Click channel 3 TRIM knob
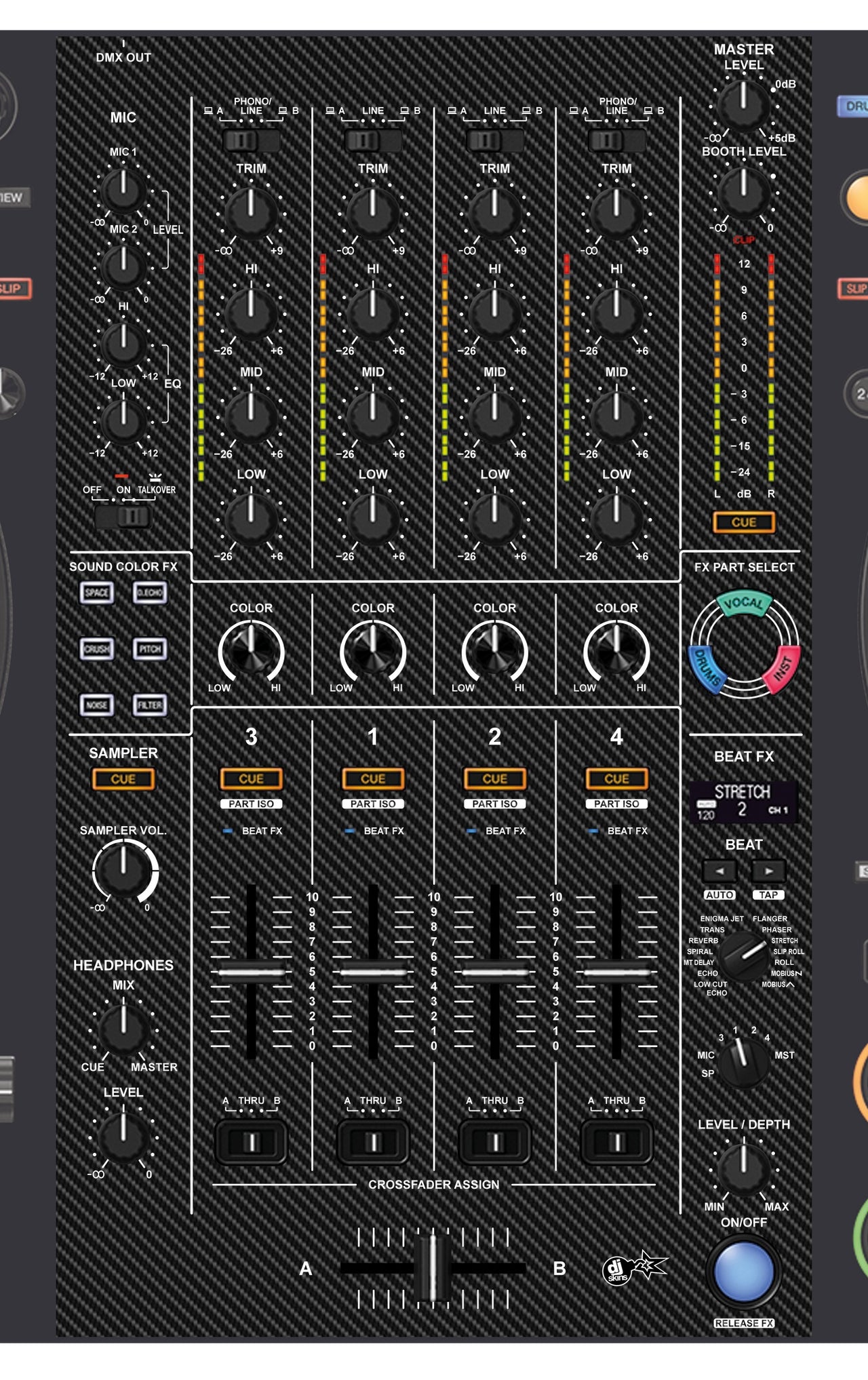This screenshot has height=1380, width=868. click(251, 213)
